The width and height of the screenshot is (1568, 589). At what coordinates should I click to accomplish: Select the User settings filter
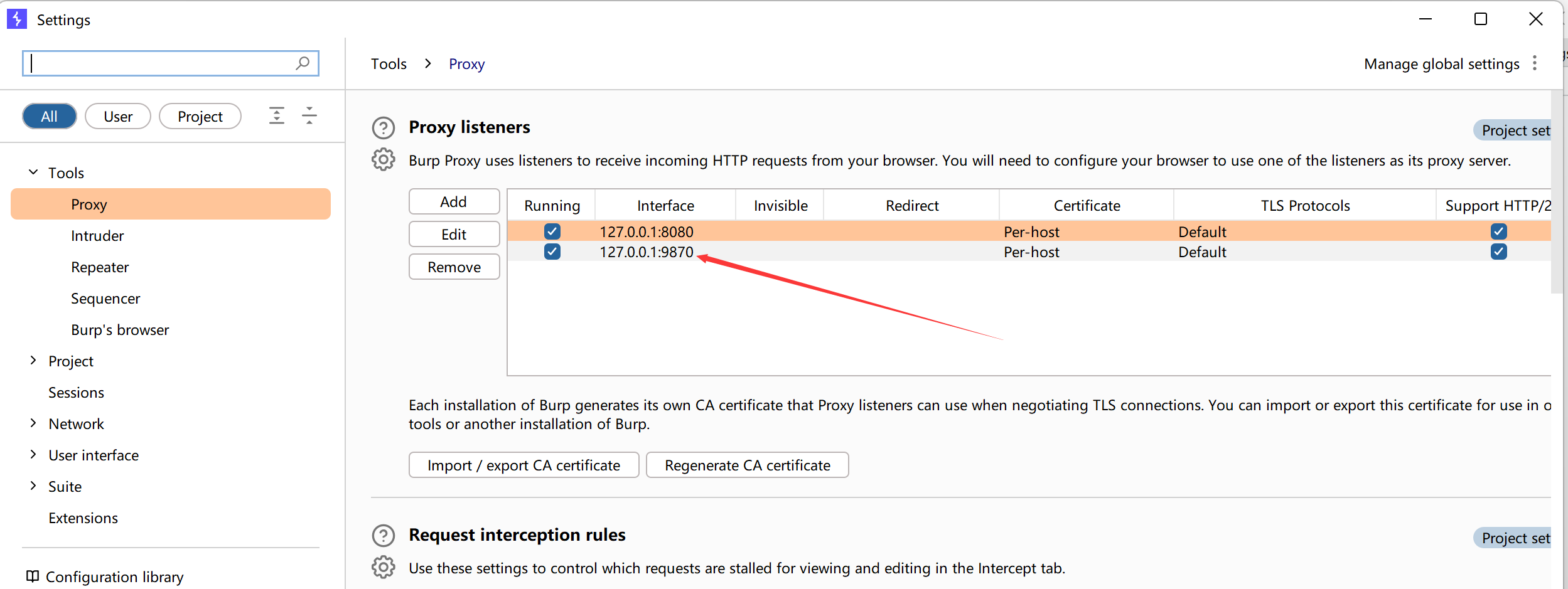click(117, 117)
